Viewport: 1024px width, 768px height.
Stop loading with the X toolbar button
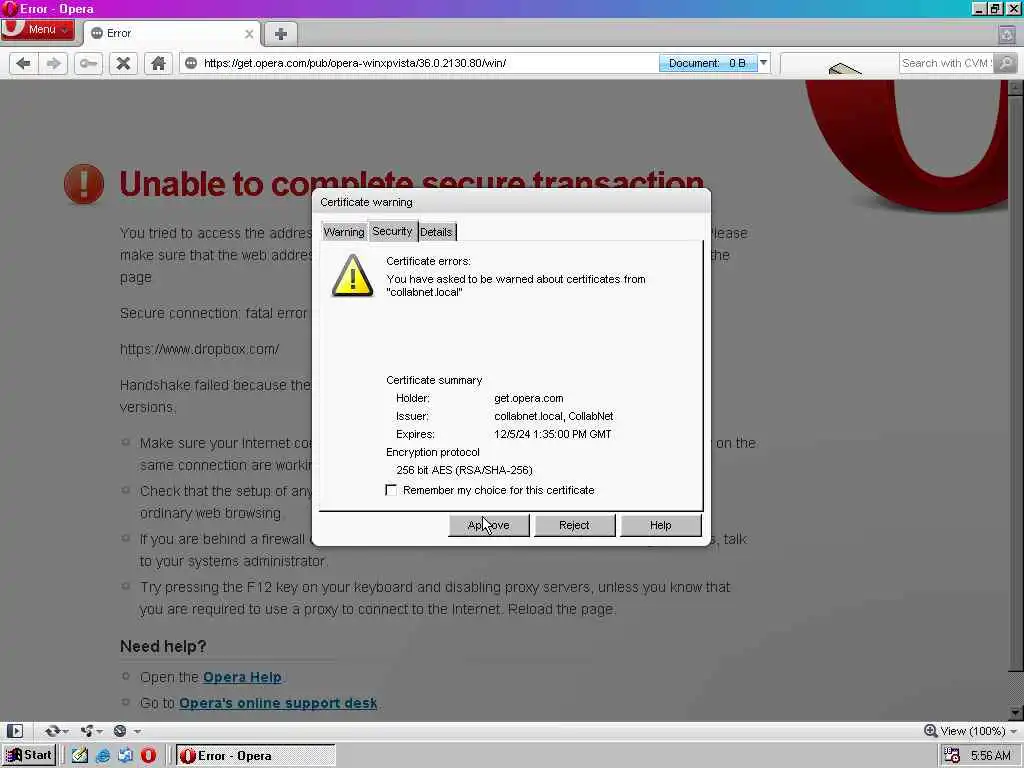[123, 63]
